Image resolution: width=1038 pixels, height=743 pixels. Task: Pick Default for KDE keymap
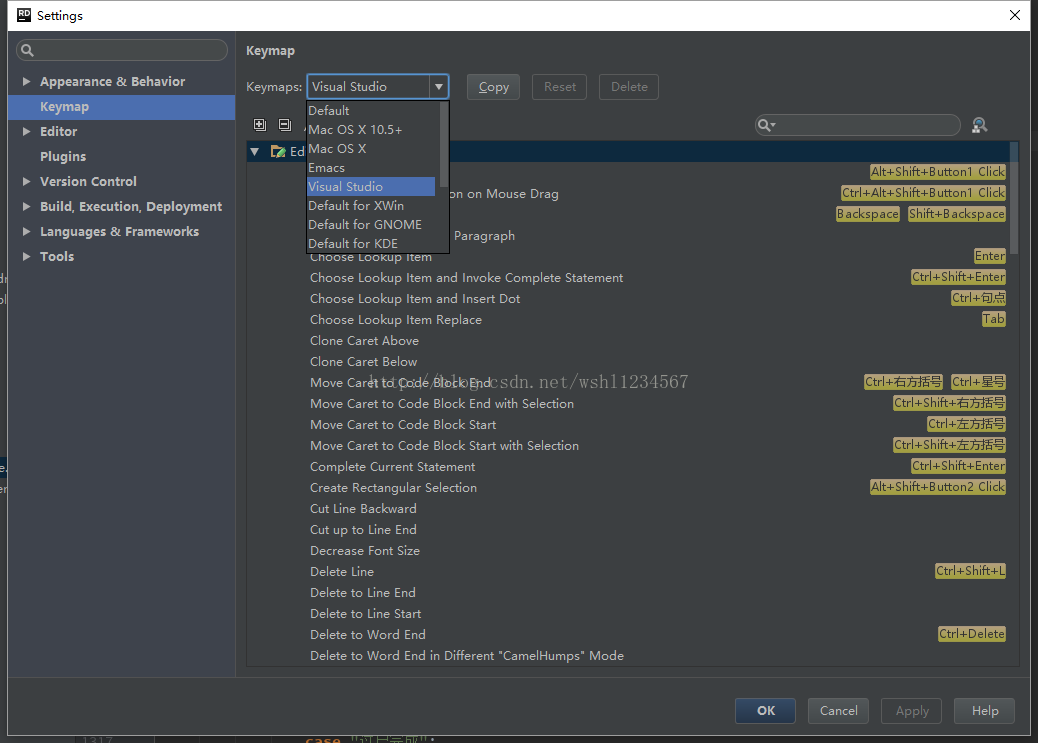pyautogui.click(x=371, y=244)
